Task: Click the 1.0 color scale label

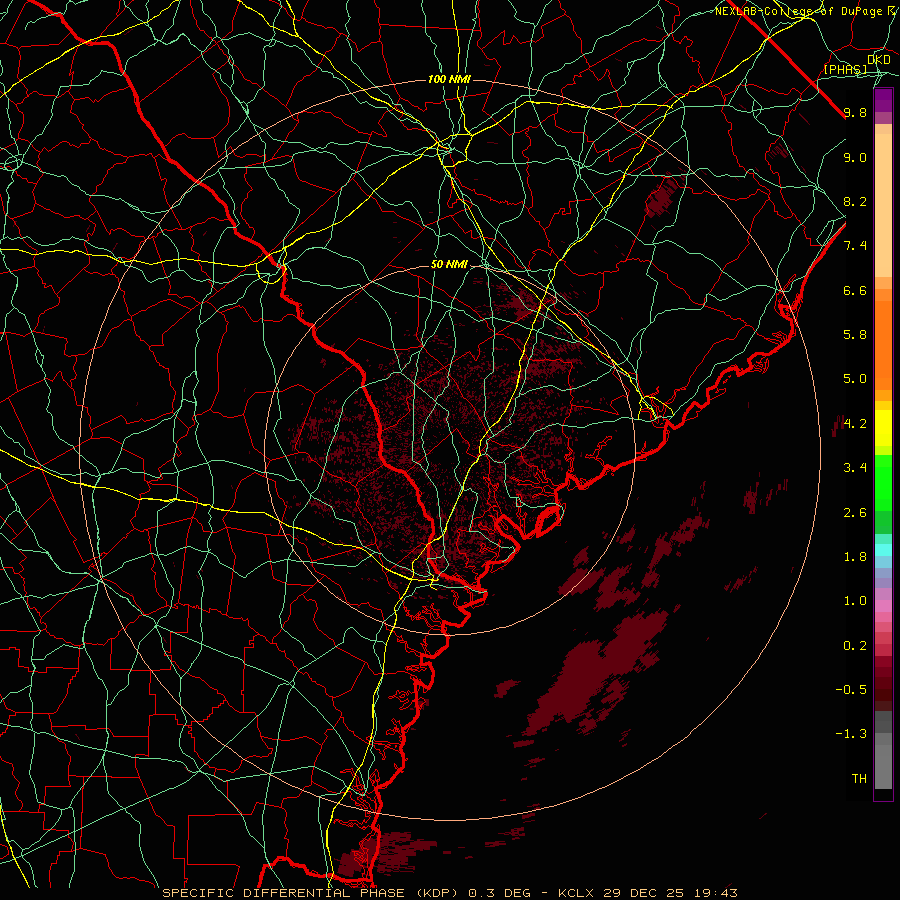Action: tap(855, 601)
